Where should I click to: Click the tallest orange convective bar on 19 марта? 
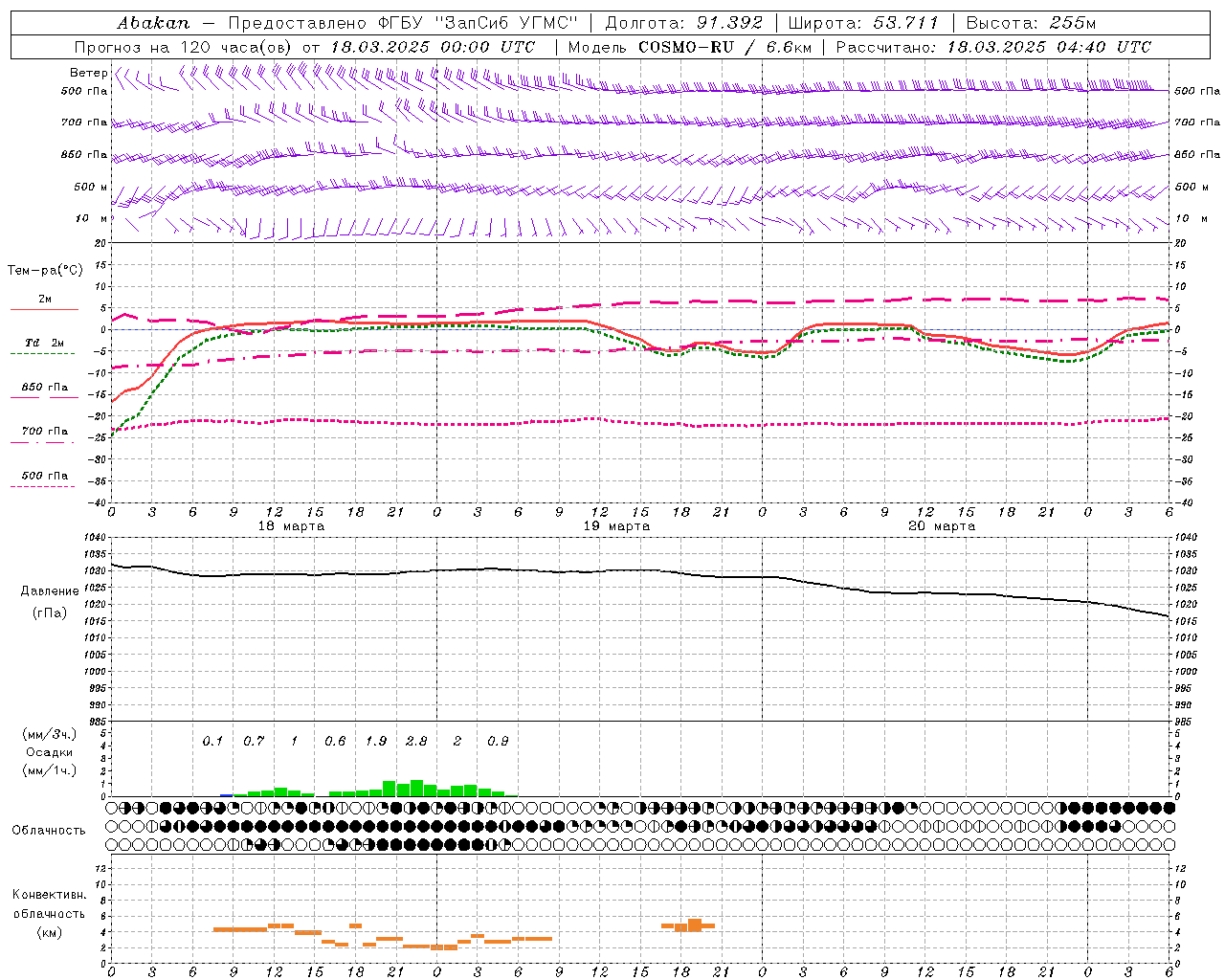tap(695, 925)
